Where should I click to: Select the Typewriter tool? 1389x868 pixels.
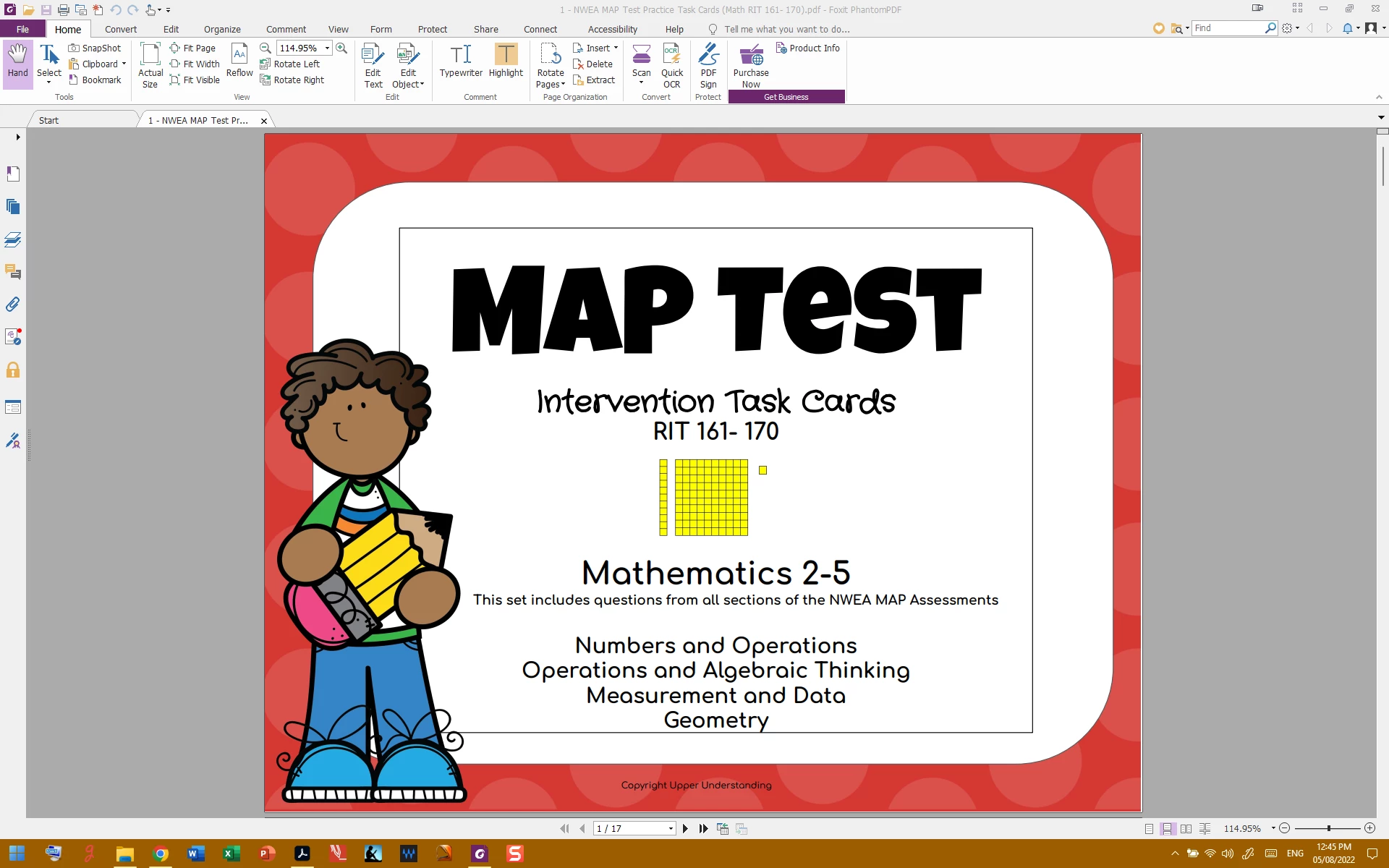click(x=461, y=61)
